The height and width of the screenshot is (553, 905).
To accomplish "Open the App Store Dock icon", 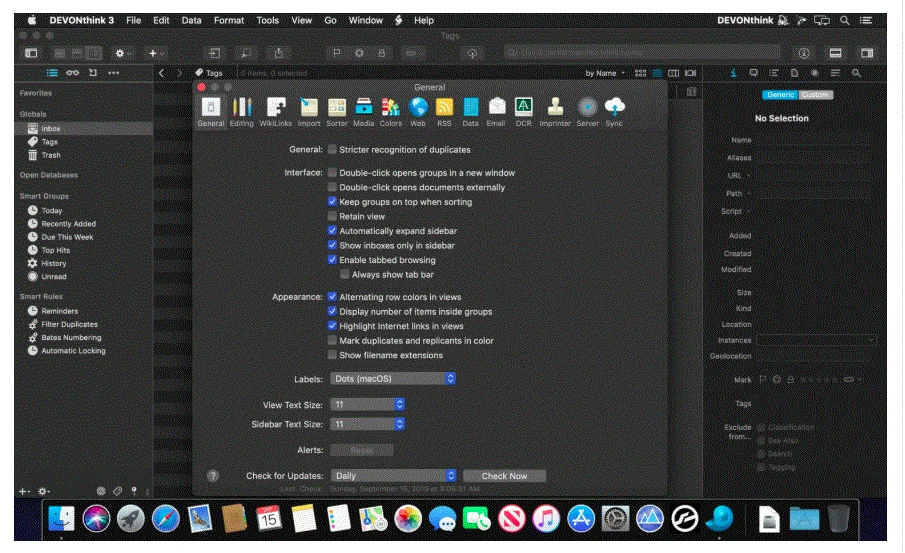I will [x=581, y=518].
